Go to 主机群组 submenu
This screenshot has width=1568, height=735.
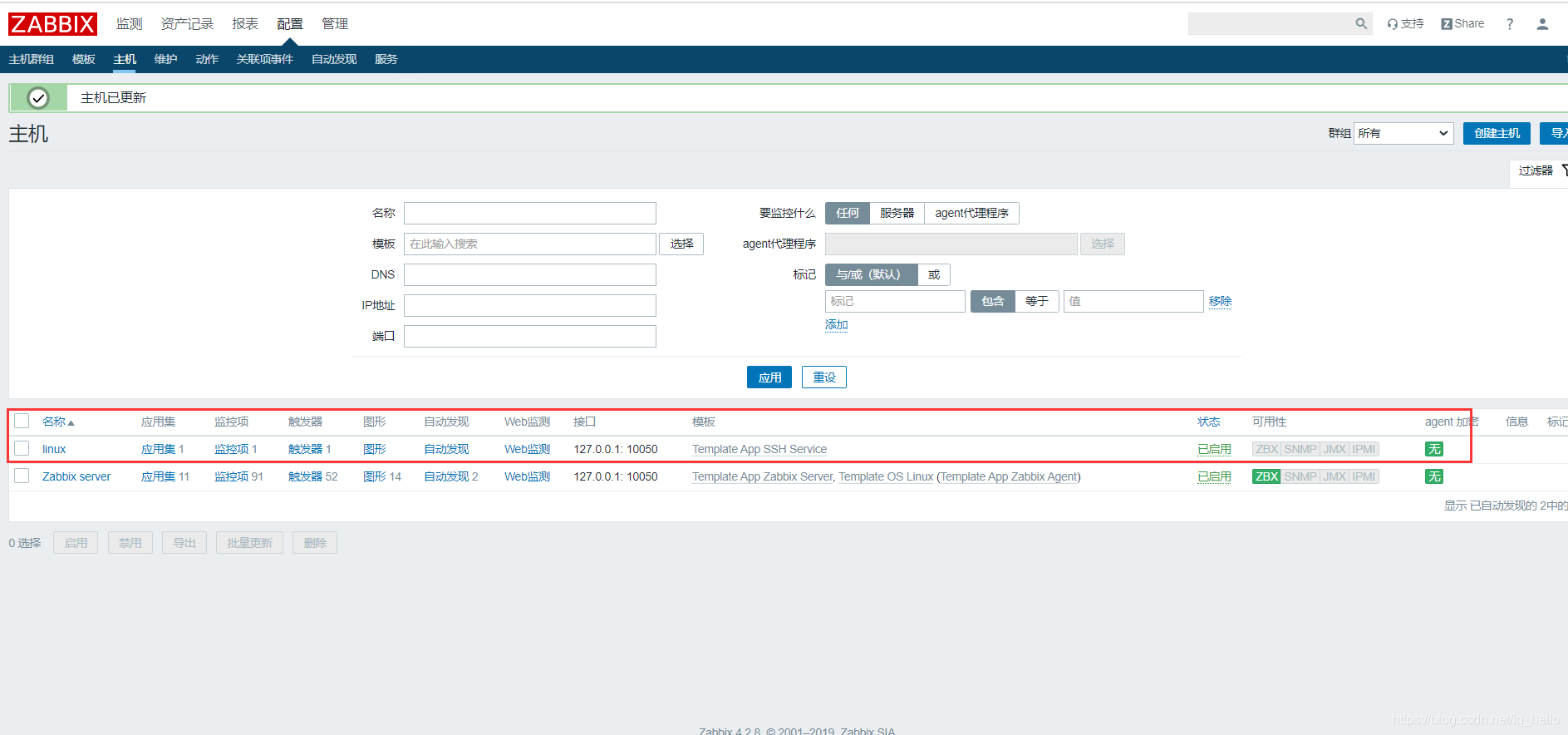32,59
